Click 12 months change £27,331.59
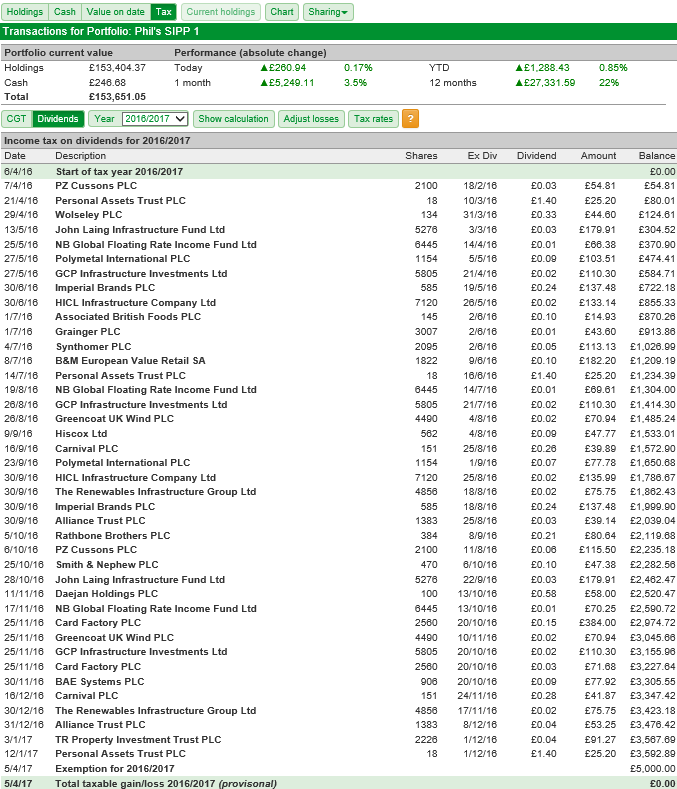This screenshot has width=677, height=789. (x=545, y=83)
